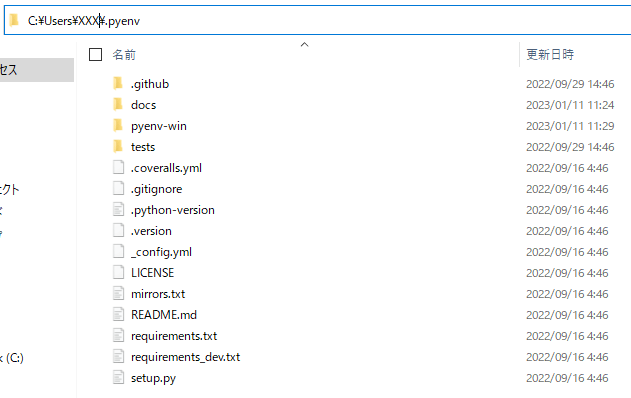The height and width of the screenshot is (398, 631).
Task: Click the .coveralls.yml file icon
Action: 118,167
